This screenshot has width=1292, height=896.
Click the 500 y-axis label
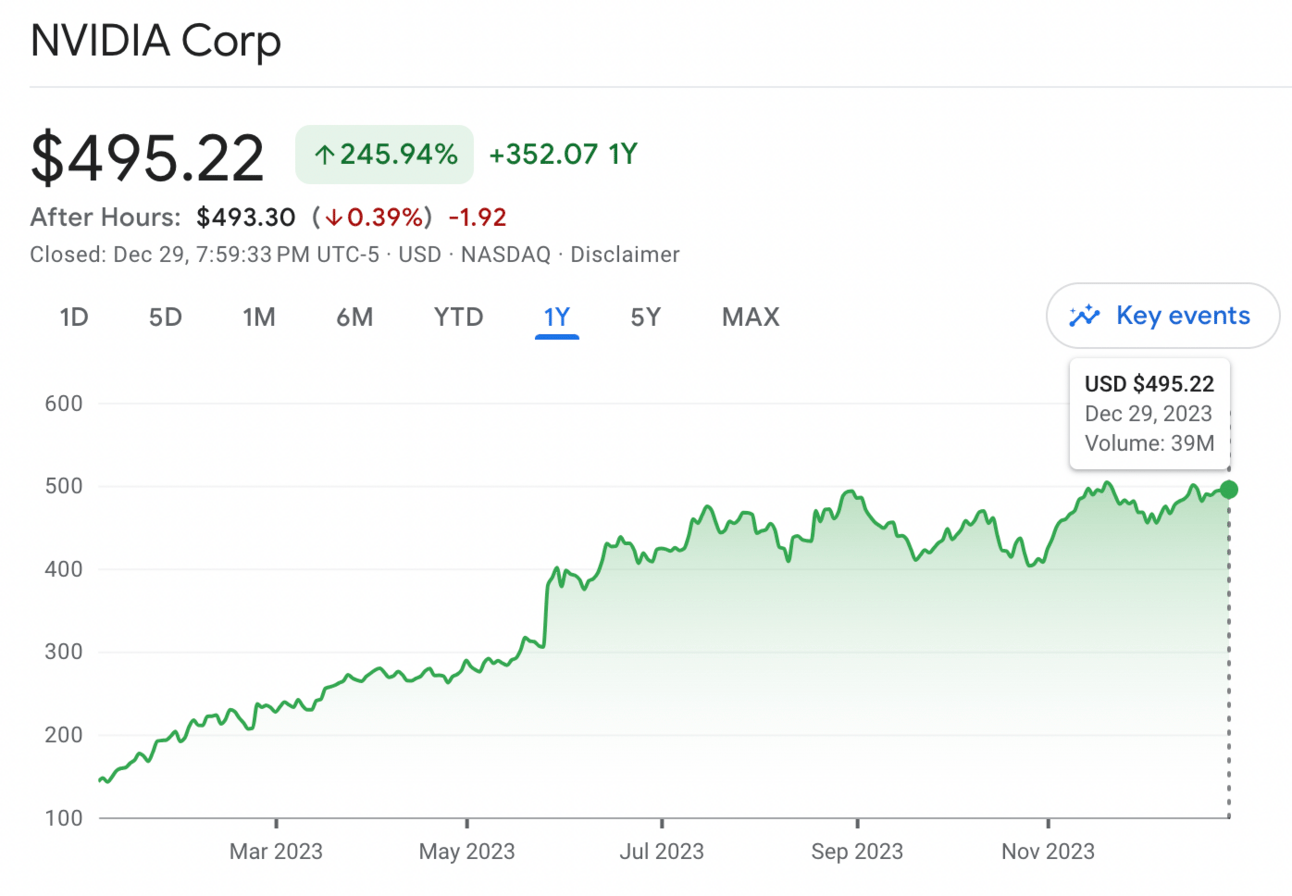pyautogui.click(x=63, y=487)
